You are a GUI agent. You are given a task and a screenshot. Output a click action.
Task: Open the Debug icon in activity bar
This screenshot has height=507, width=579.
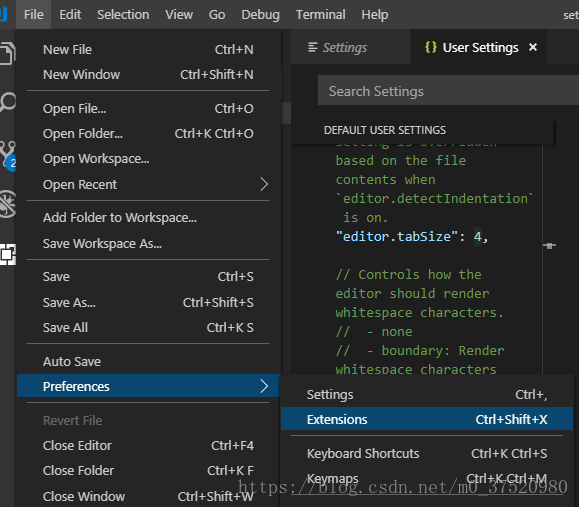click(x=7, y=203)
